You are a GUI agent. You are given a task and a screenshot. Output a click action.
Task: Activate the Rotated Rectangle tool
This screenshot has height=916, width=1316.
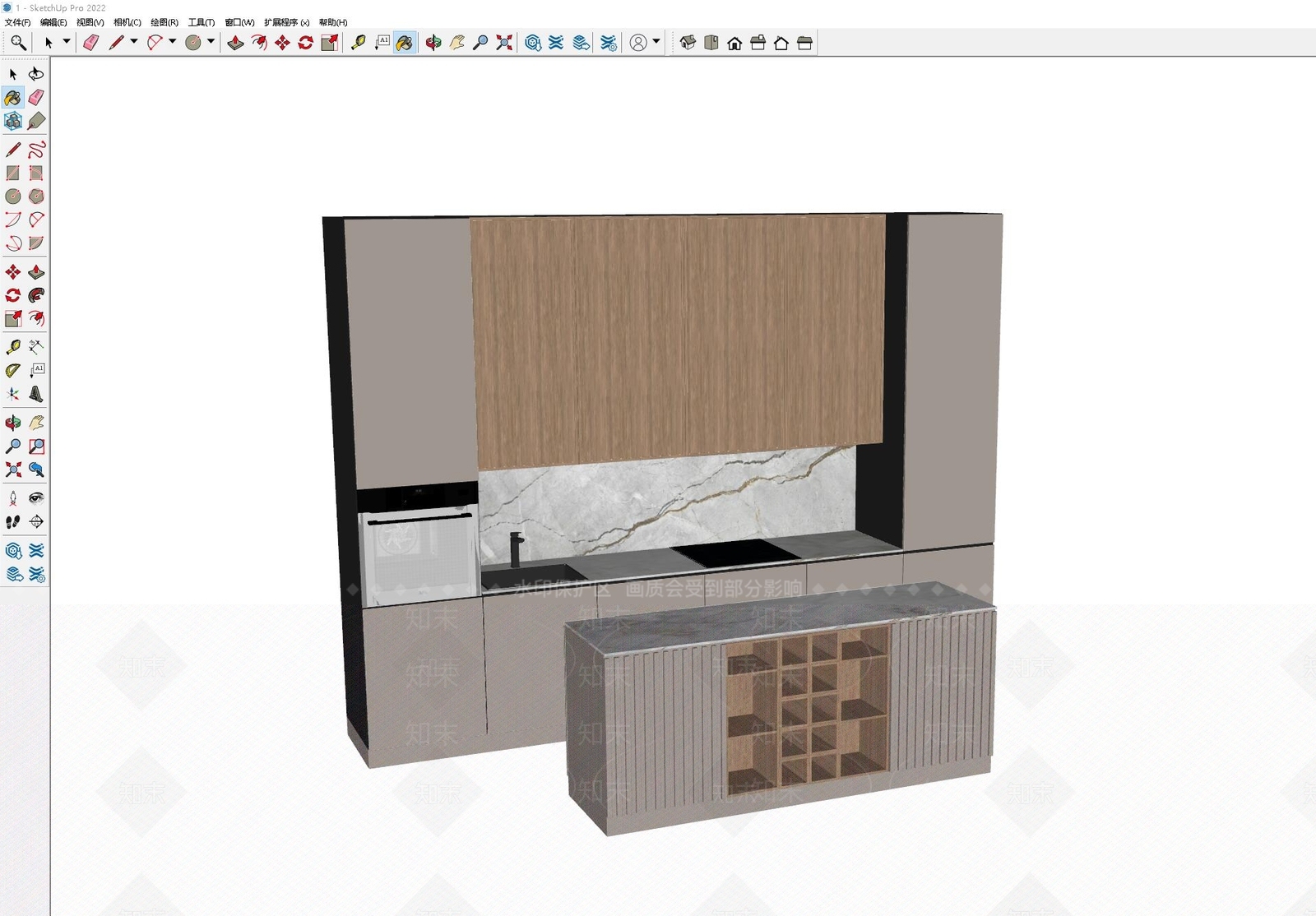[35, 173]
